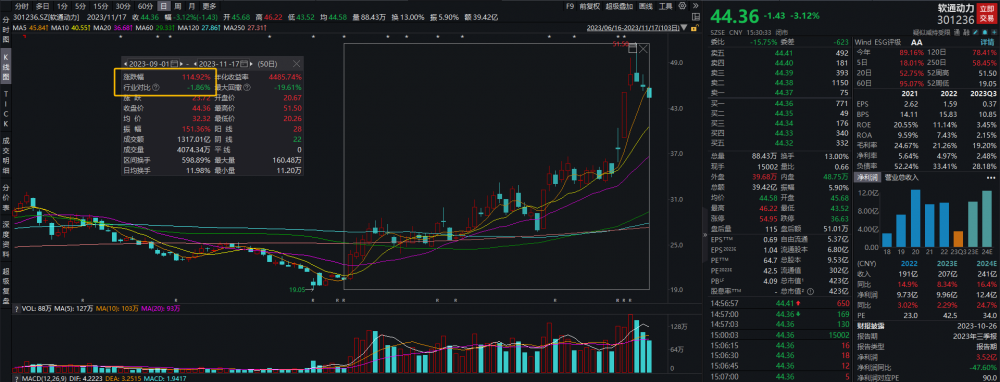Open 工具 tools menu

point(665,6)
